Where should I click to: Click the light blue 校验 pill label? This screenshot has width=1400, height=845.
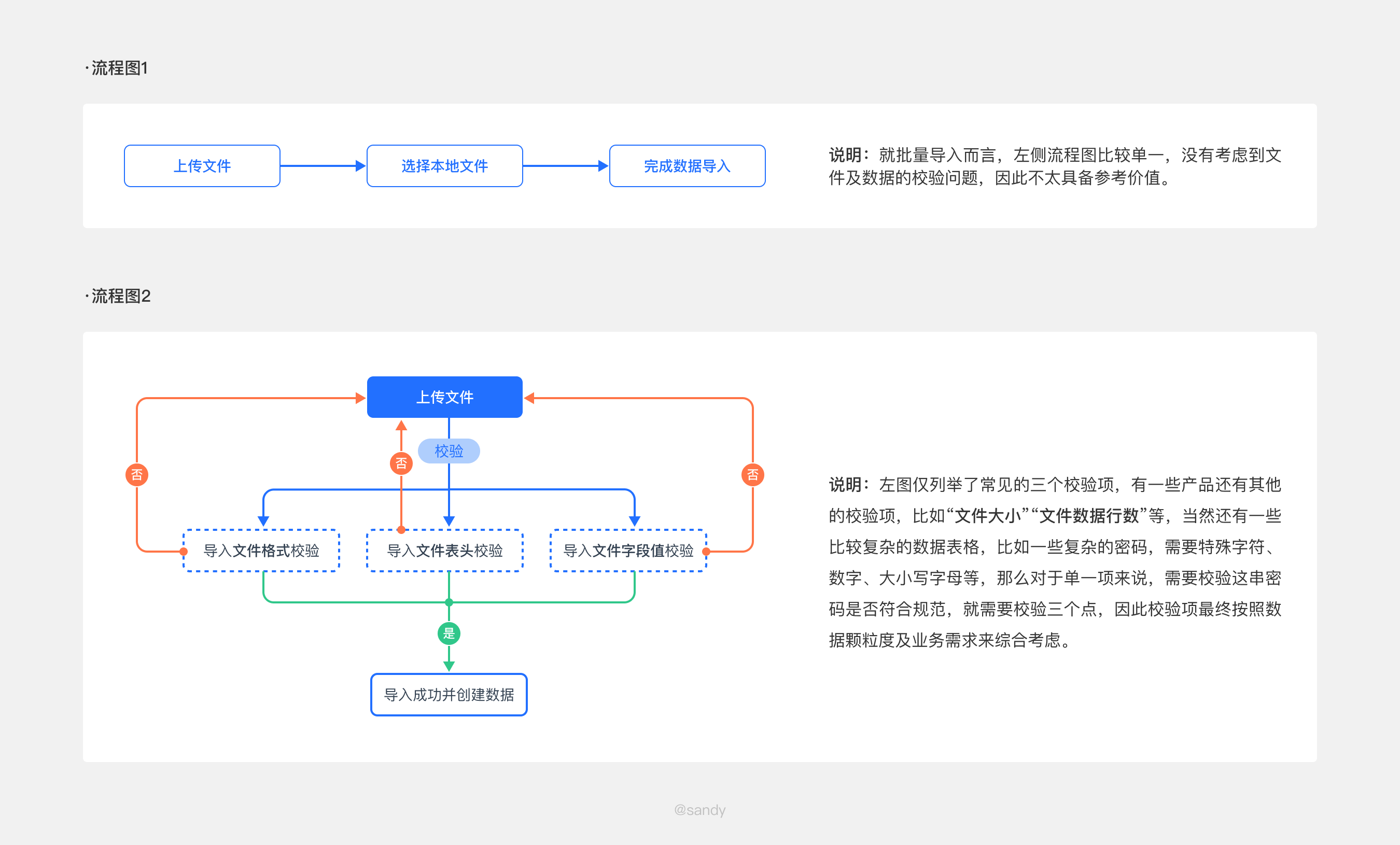[449, 451]
